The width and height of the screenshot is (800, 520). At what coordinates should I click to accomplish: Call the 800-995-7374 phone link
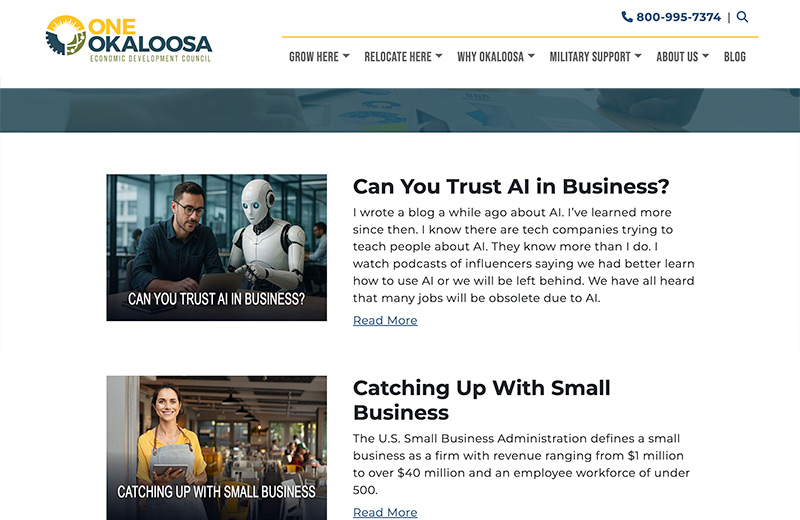click(x=679, y=17)
